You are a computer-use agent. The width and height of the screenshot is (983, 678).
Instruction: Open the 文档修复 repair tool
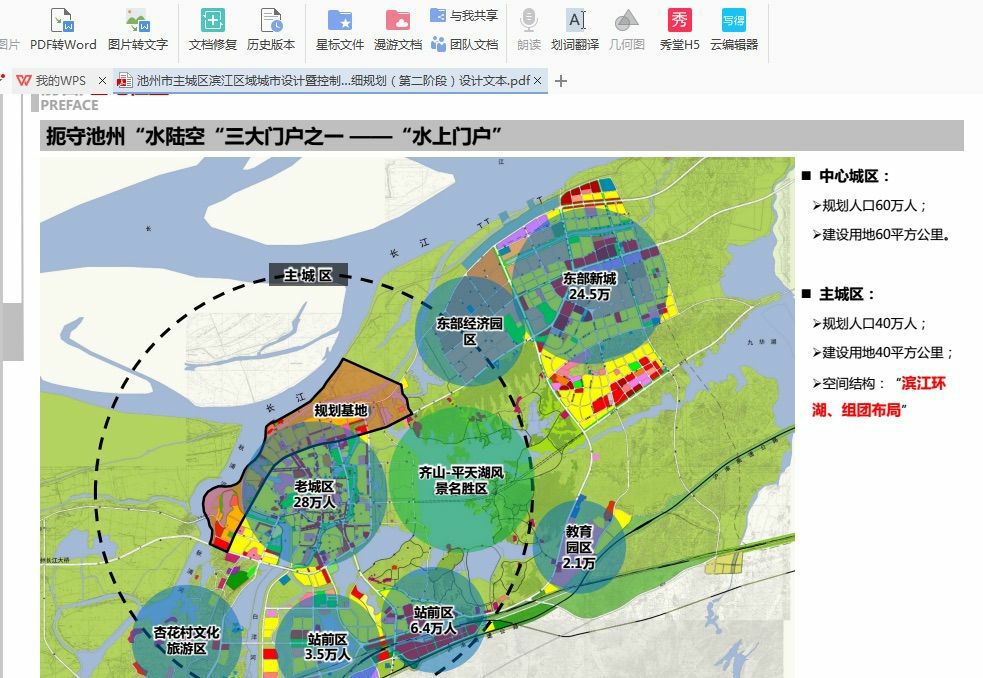(213, 29)
